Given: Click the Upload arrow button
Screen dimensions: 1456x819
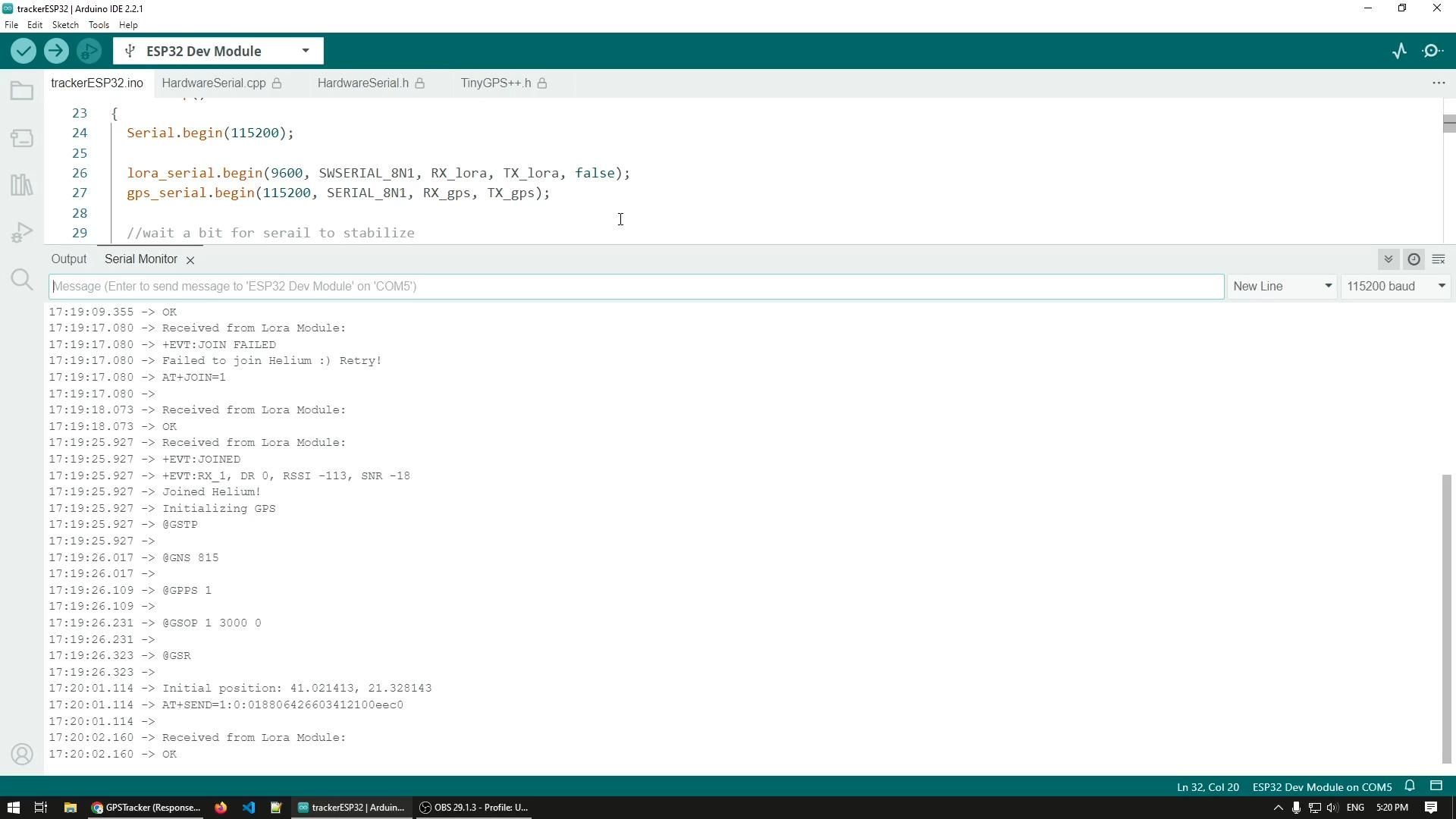Looking at the screenshot, I should [56, 51].
